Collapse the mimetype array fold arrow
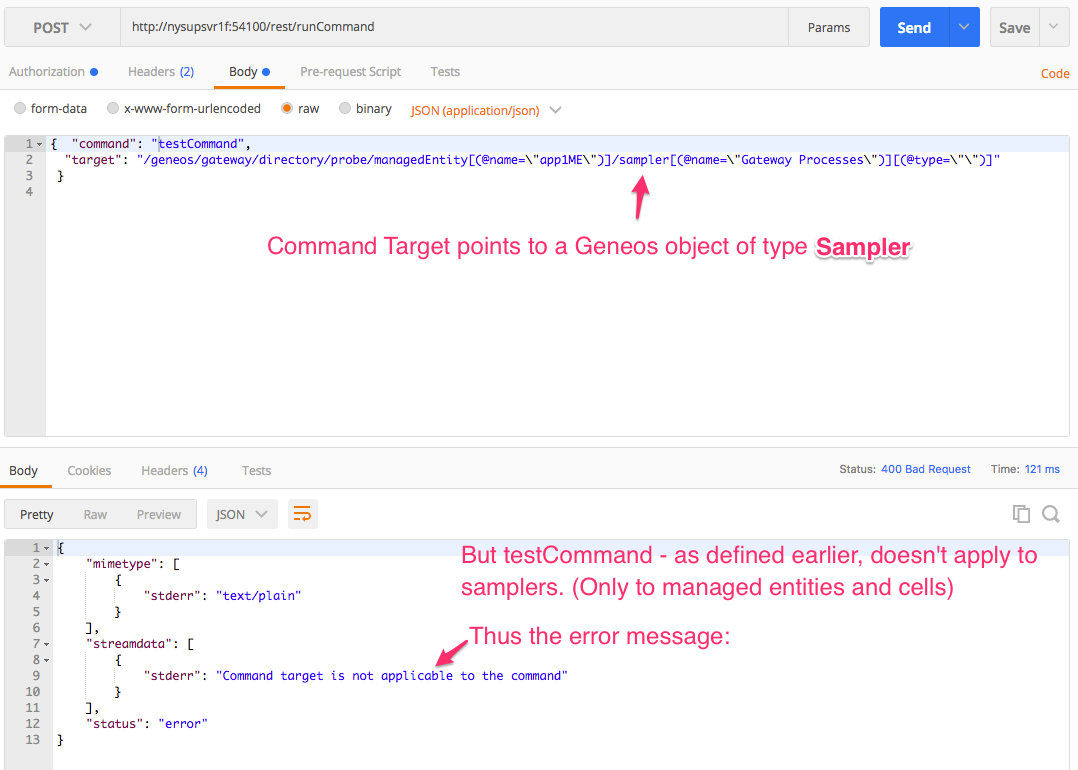1078x770 pixels. (46, 564)
